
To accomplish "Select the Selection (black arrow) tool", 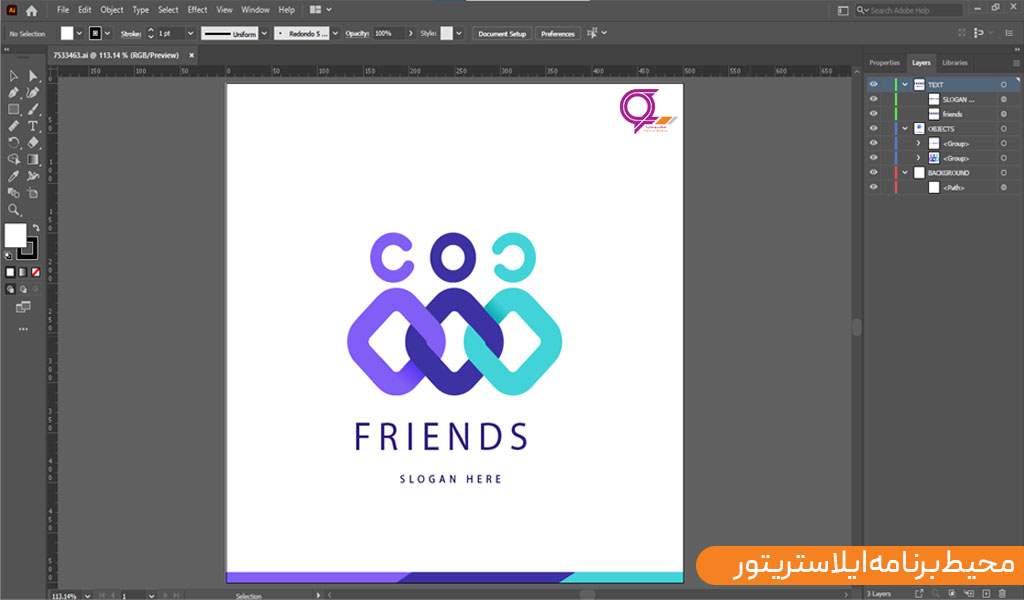I will pyautogui.click(x=14, y=76).
